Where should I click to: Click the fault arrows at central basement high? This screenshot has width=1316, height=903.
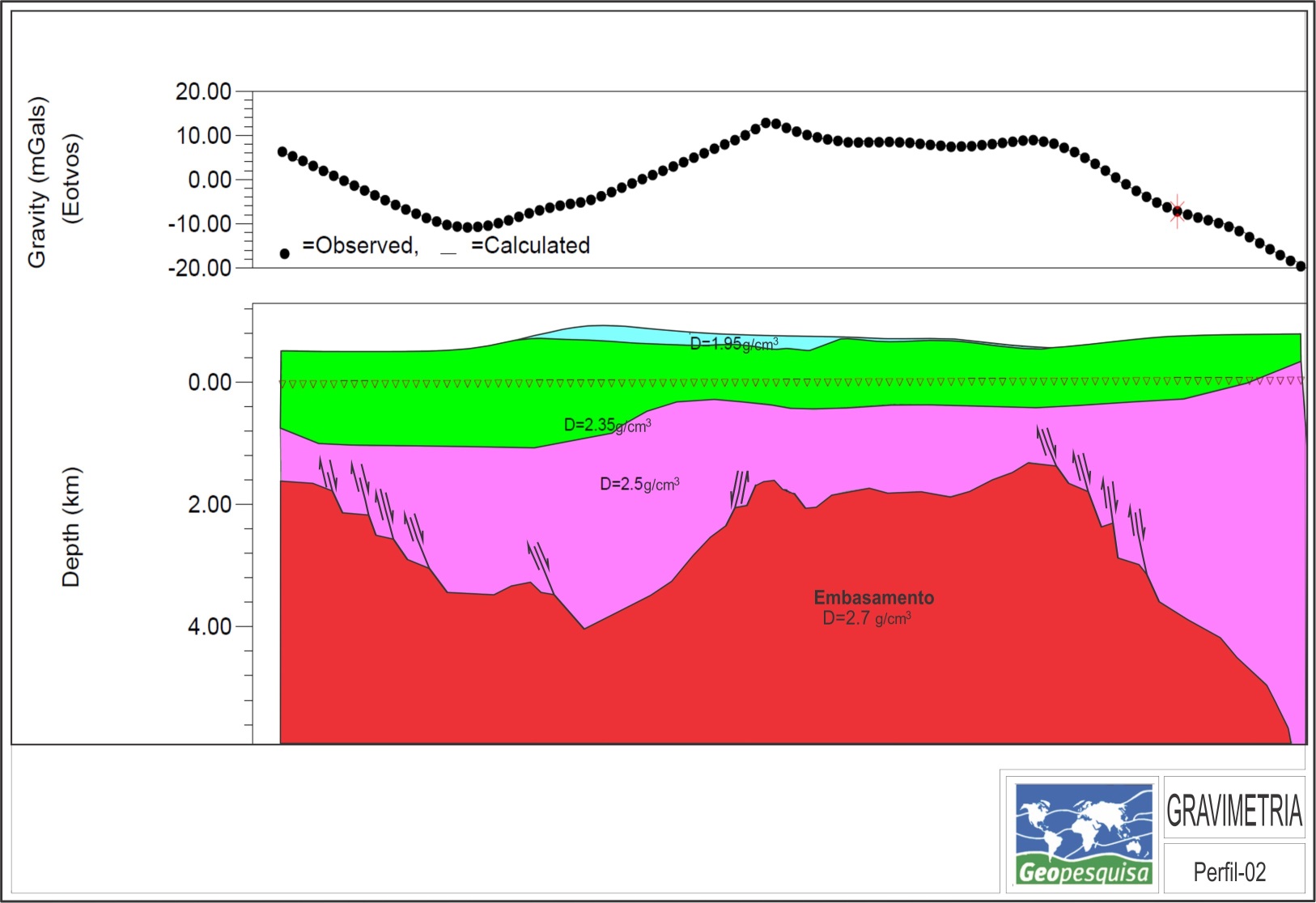740,488
